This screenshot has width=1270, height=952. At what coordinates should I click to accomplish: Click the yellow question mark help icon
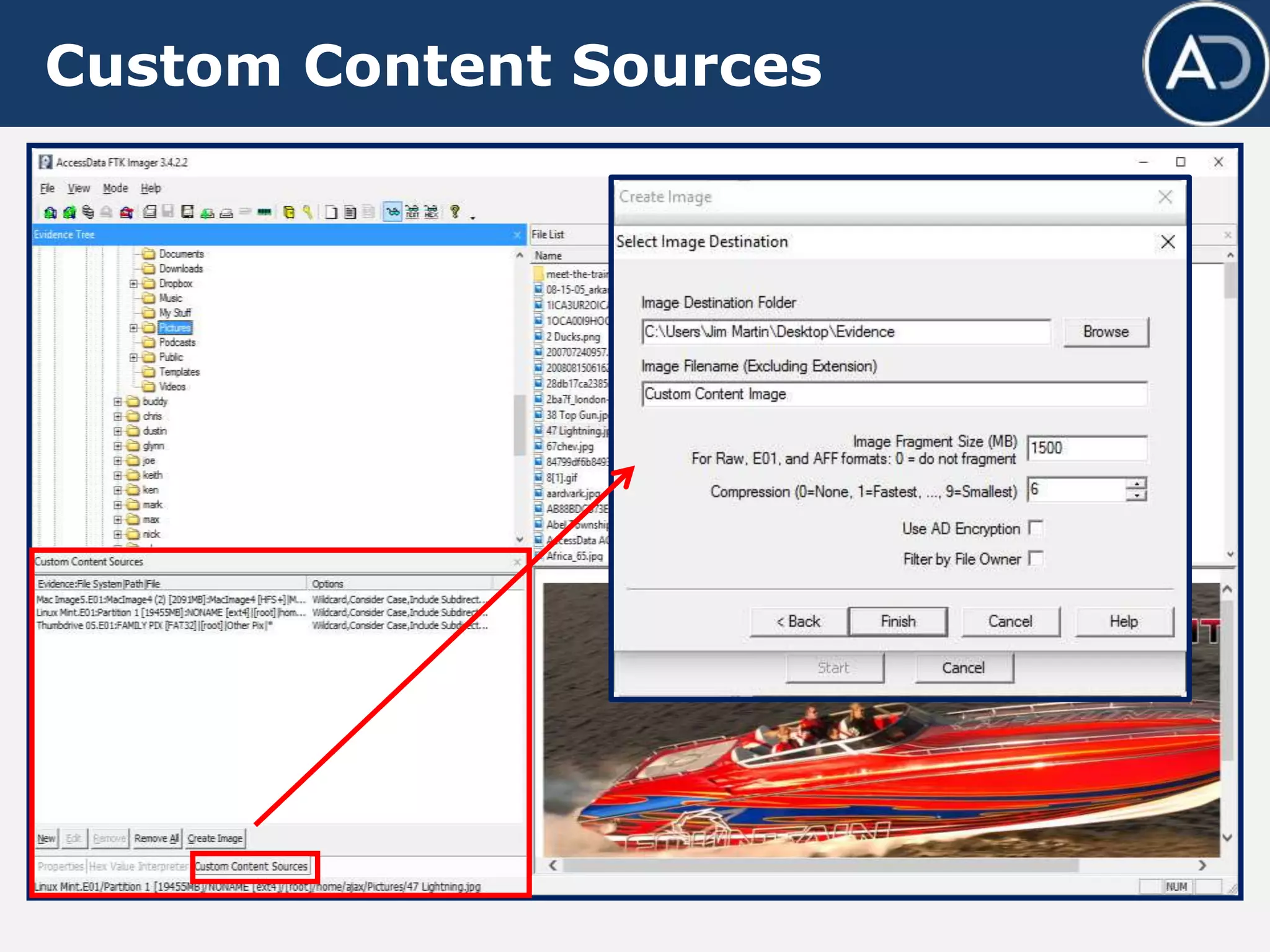455,211
